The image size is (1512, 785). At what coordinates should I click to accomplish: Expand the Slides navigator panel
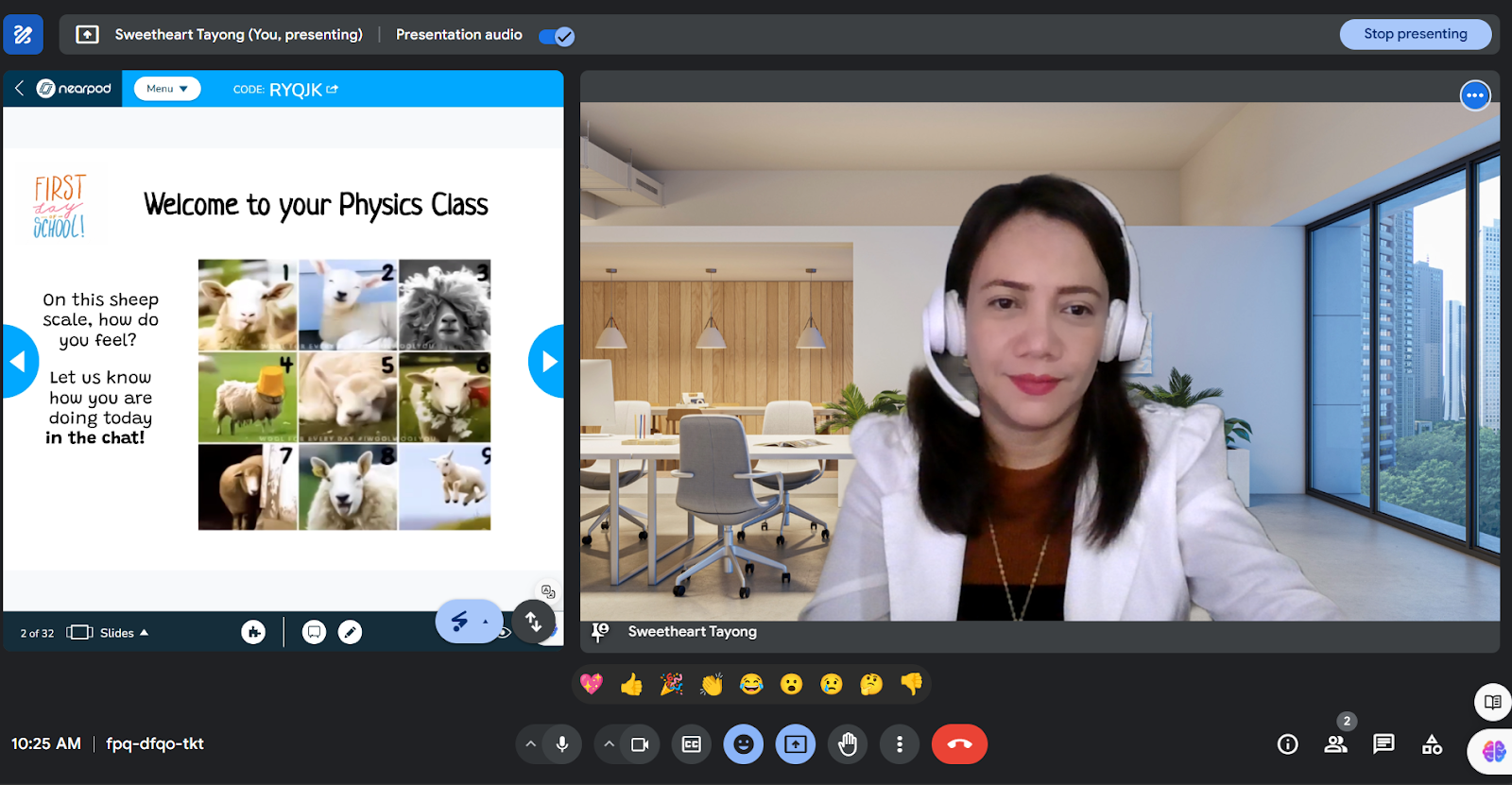click(124, 633)
